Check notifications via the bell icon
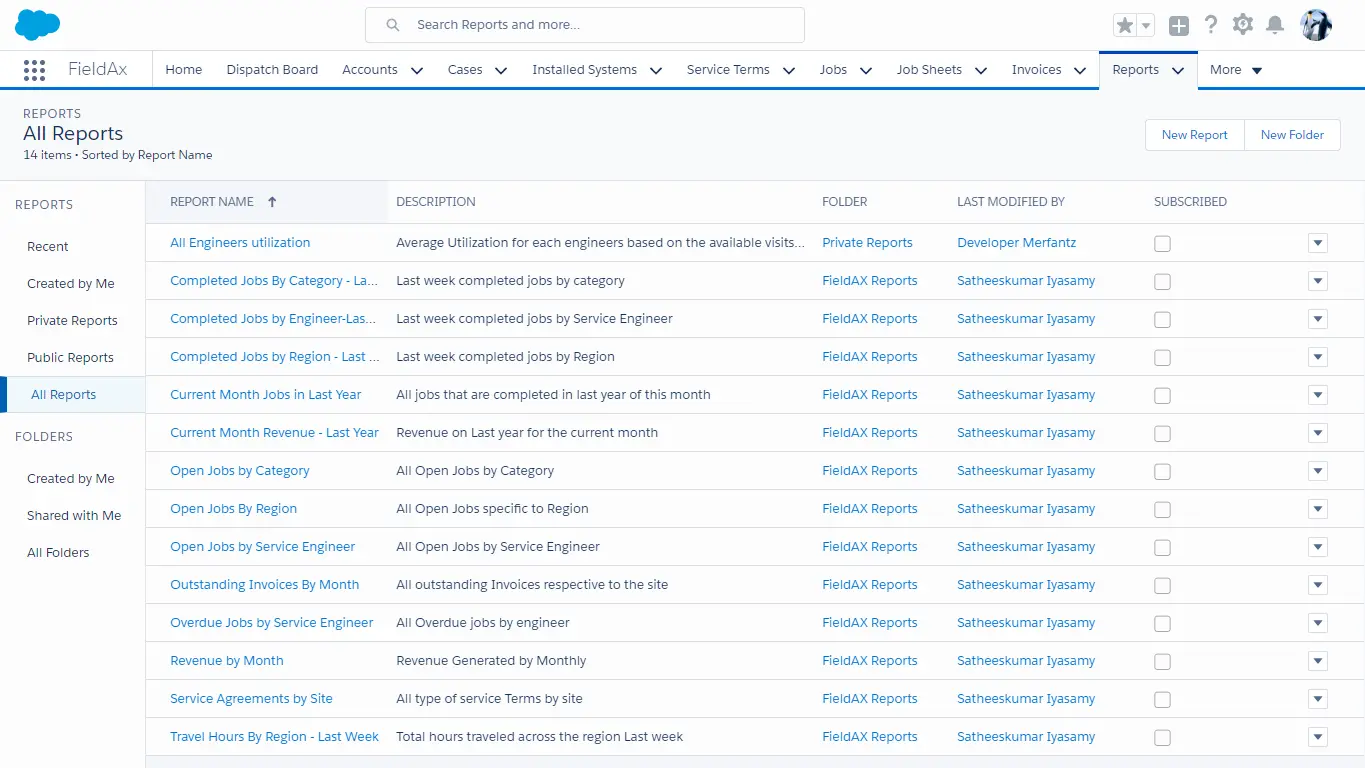 (x=1275, y=25)
